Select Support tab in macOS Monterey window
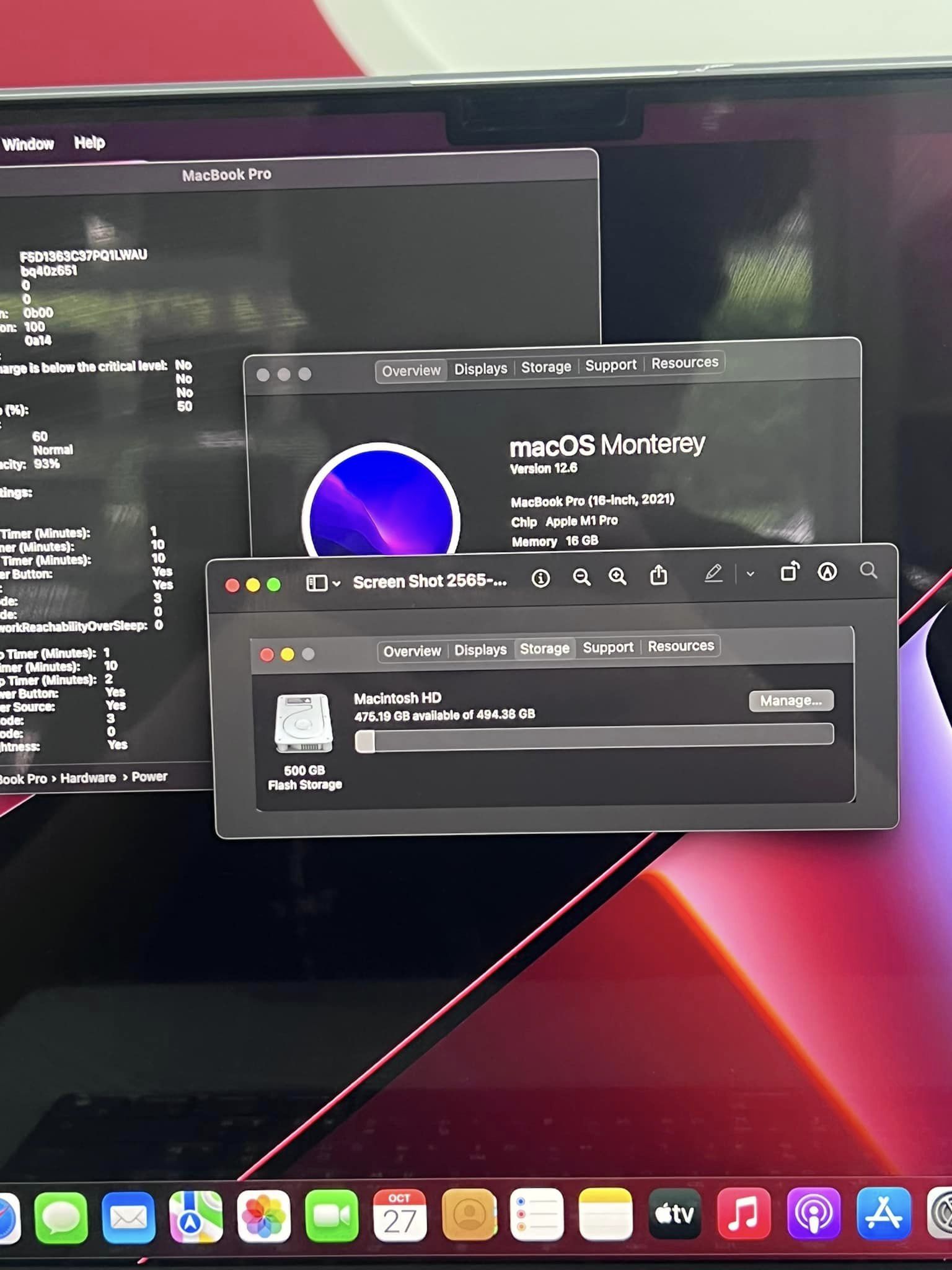The width and height of the screenshot is (952, 1270). [610, 365]
